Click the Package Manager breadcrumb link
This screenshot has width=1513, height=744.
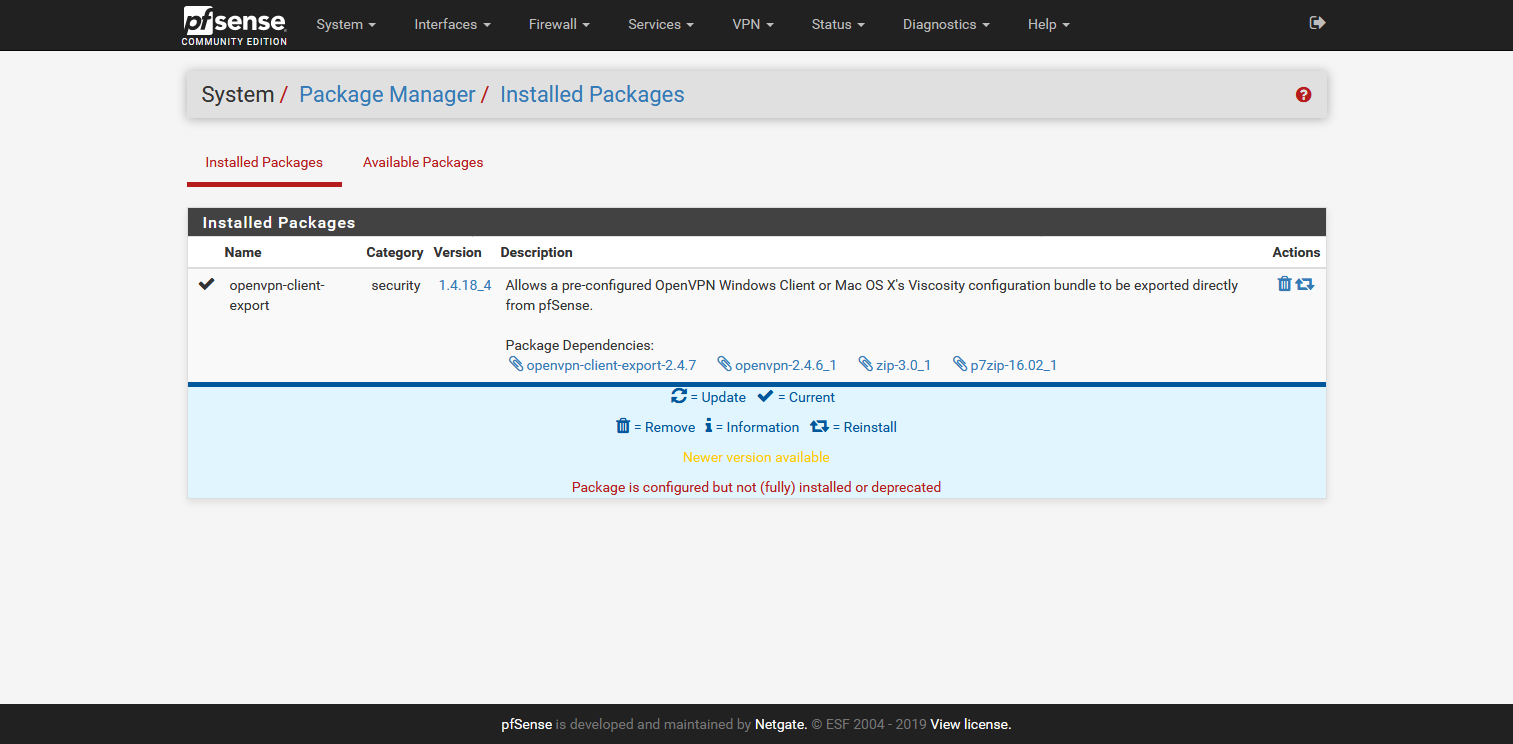tap(387, 95)
